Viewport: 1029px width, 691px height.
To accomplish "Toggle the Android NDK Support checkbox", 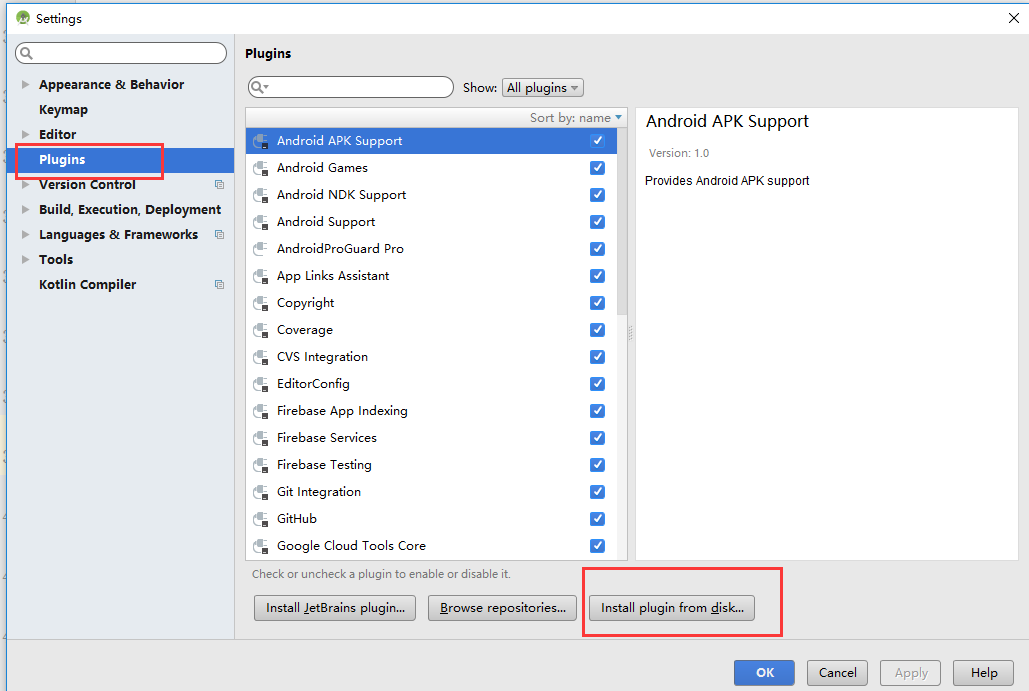I will [x=597, y=194].
